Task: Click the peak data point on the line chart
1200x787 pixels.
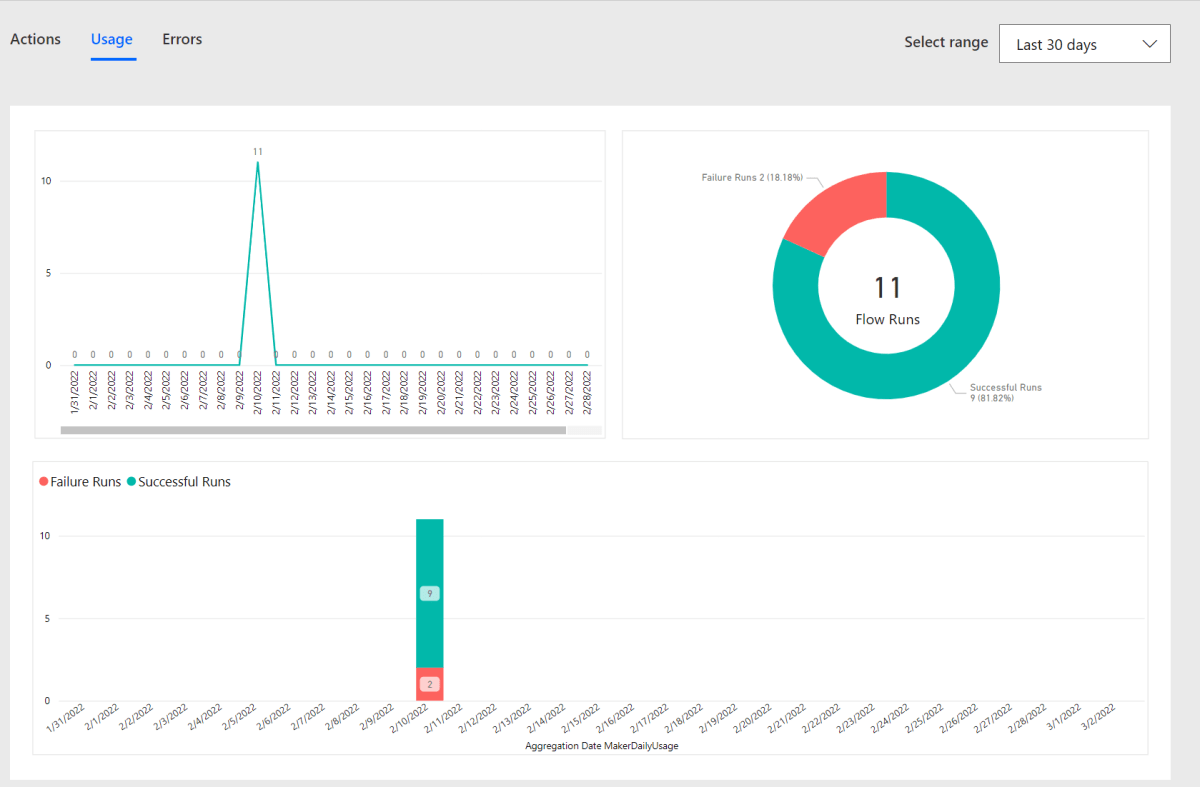Action: [257, 163]
